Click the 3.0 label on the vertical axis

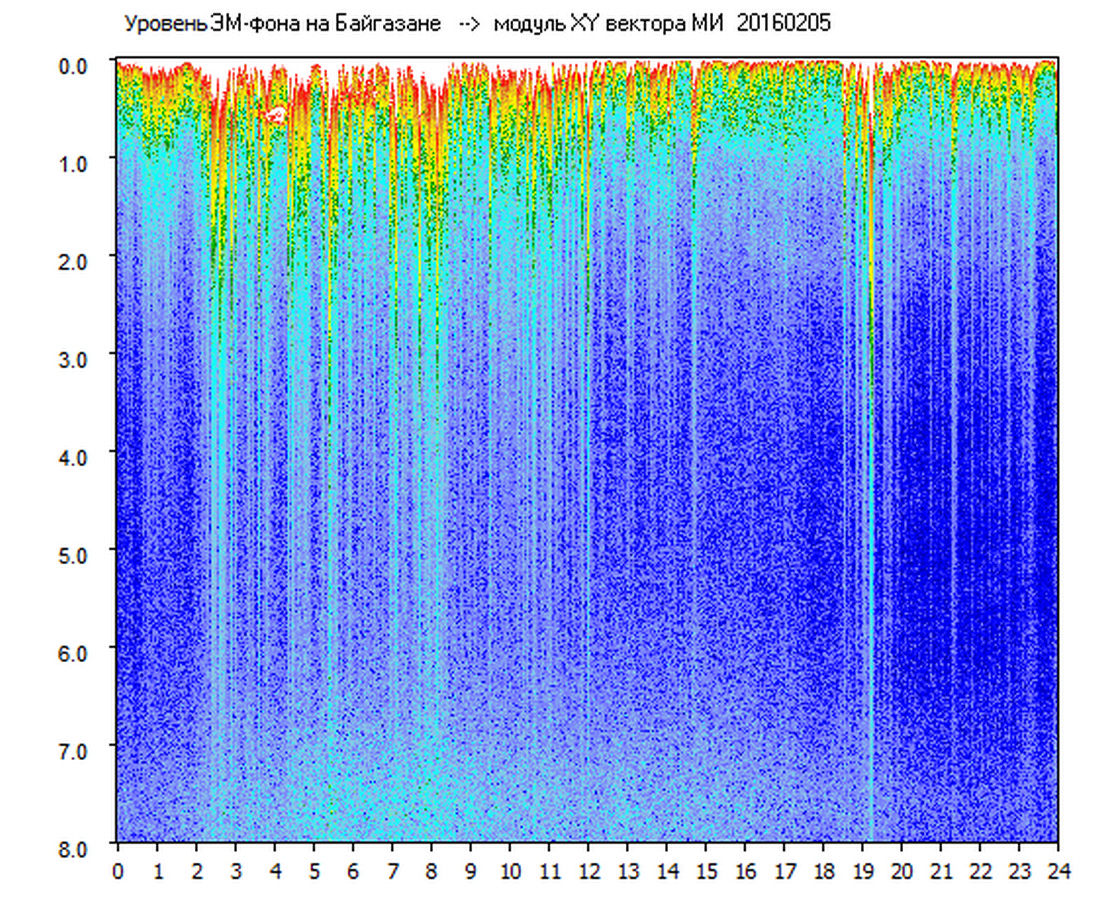click(76, 357)
